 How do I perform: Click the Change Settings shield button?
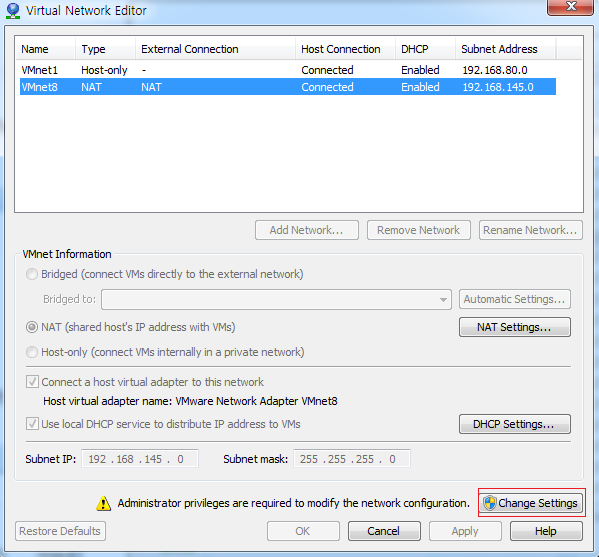531,503
